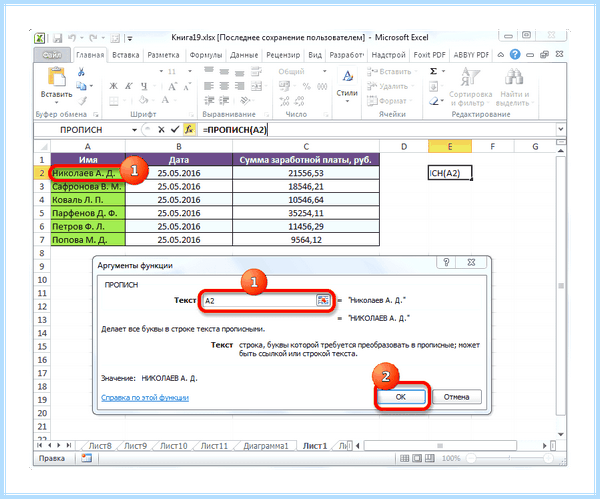The height and width of the screenshot is (499, 600).
Task: Click the Clear eraser icon
Action: (434, 101)
